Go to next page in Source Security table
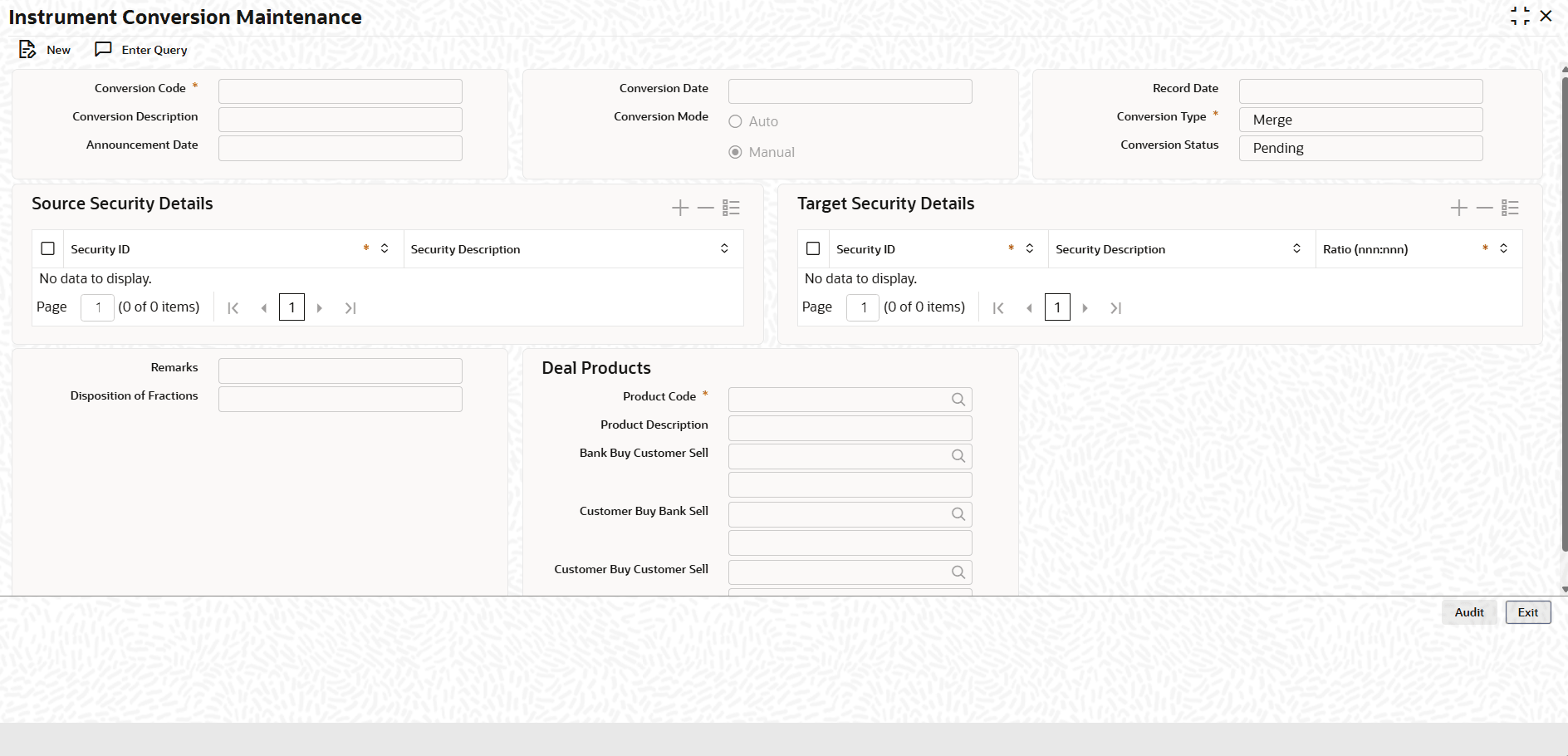Viewport: 1568px width, 756px height. tap(320, 308)
